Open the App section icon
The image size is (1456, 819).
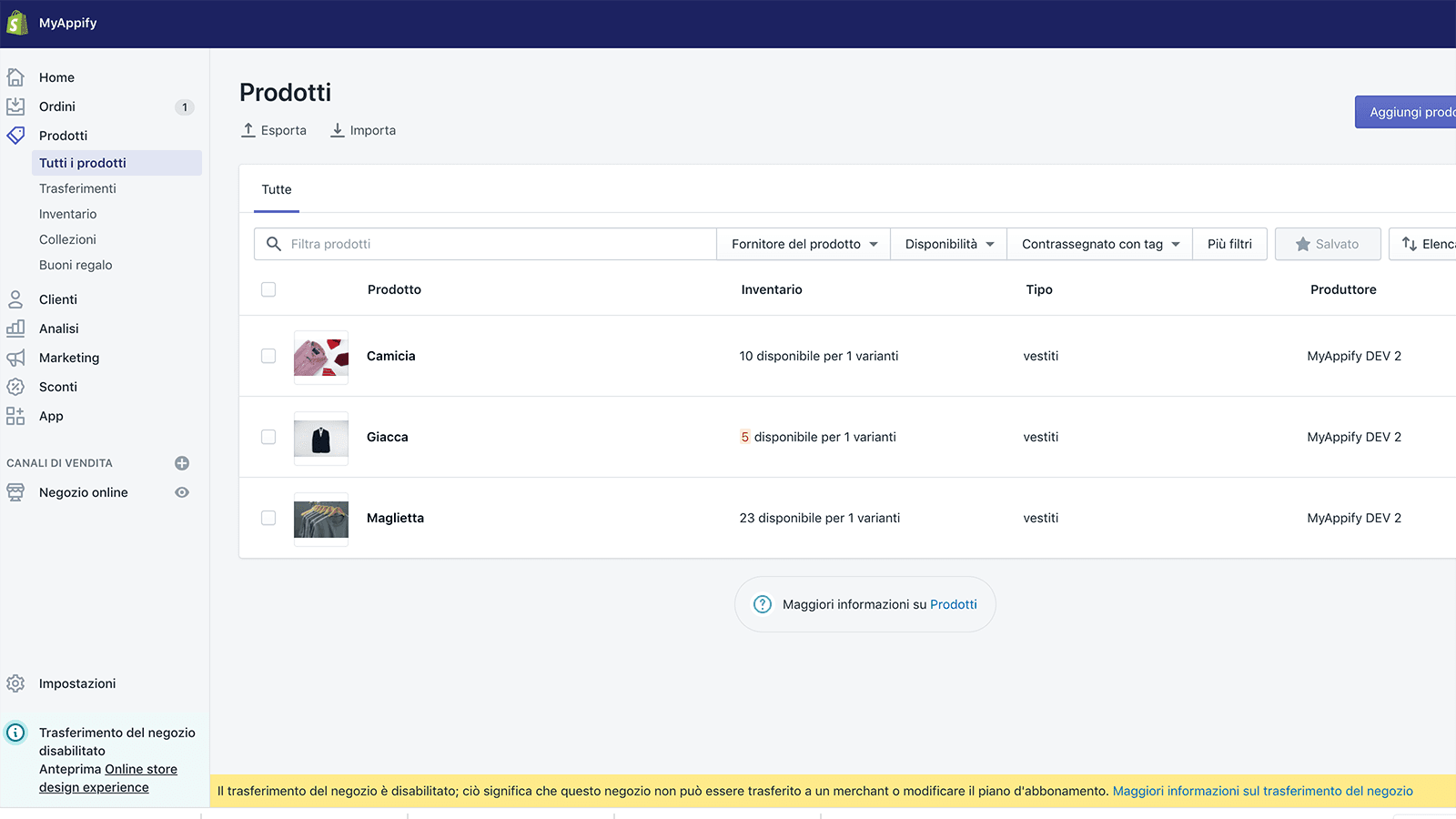click(15, 416)
